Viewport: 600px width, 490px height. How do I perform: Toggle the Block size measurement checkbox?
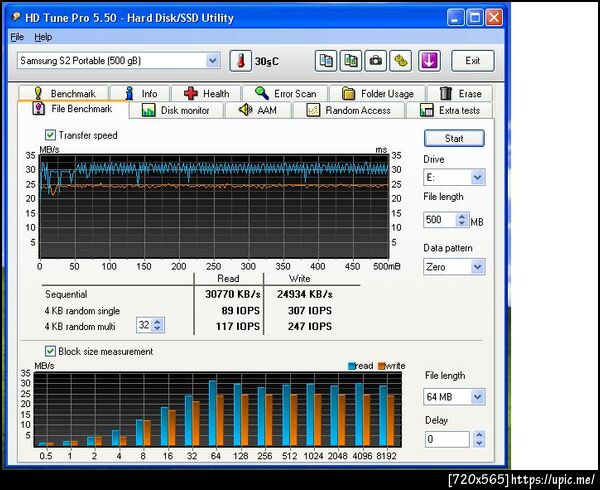click(x=50, y=351)
